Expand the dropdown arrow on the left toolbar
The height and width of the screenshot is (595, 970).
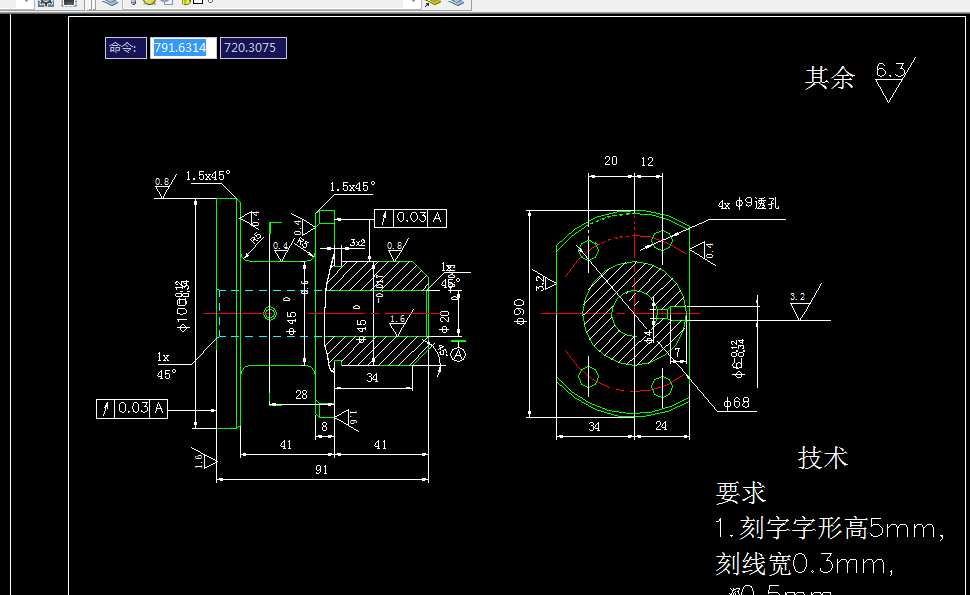click(x=25, y=4)
